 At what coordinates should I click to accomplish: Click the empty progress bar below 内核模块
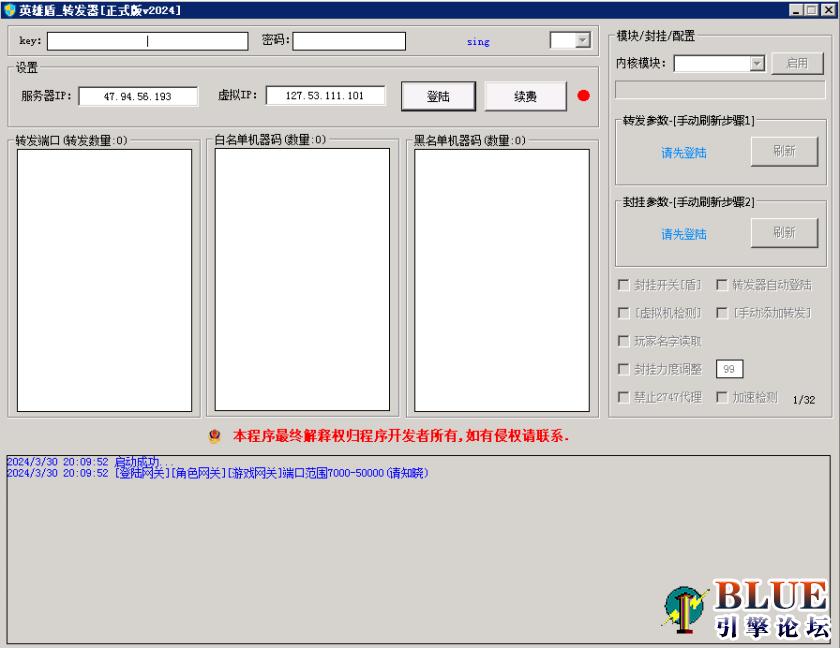[x=719, y=90]
